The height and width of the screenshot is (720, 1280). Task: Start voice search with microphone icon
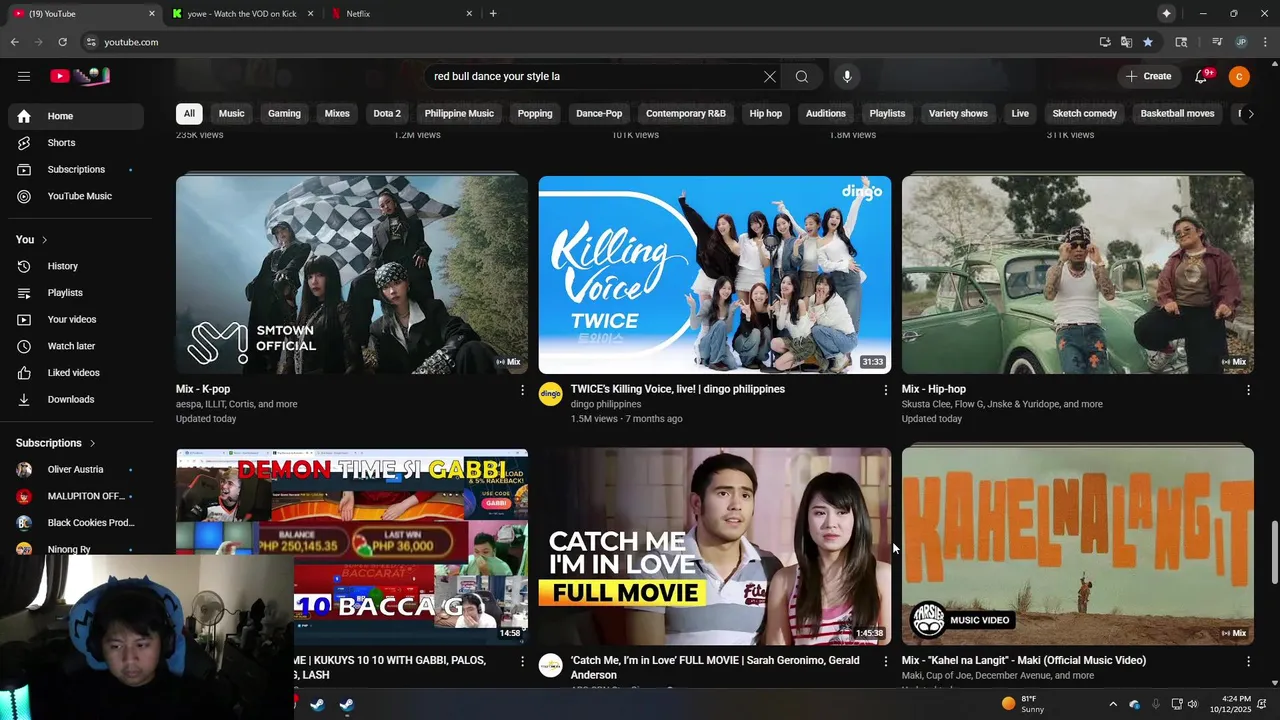(x=847, y=76)
